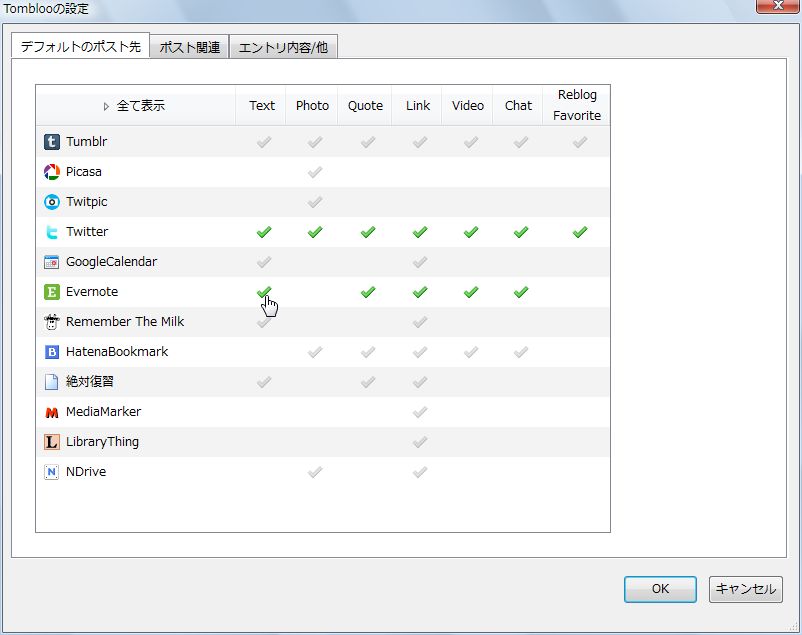Select the Remember The Milk row label
The height and width of the screenshot is (635, 802).
[125, 322]
